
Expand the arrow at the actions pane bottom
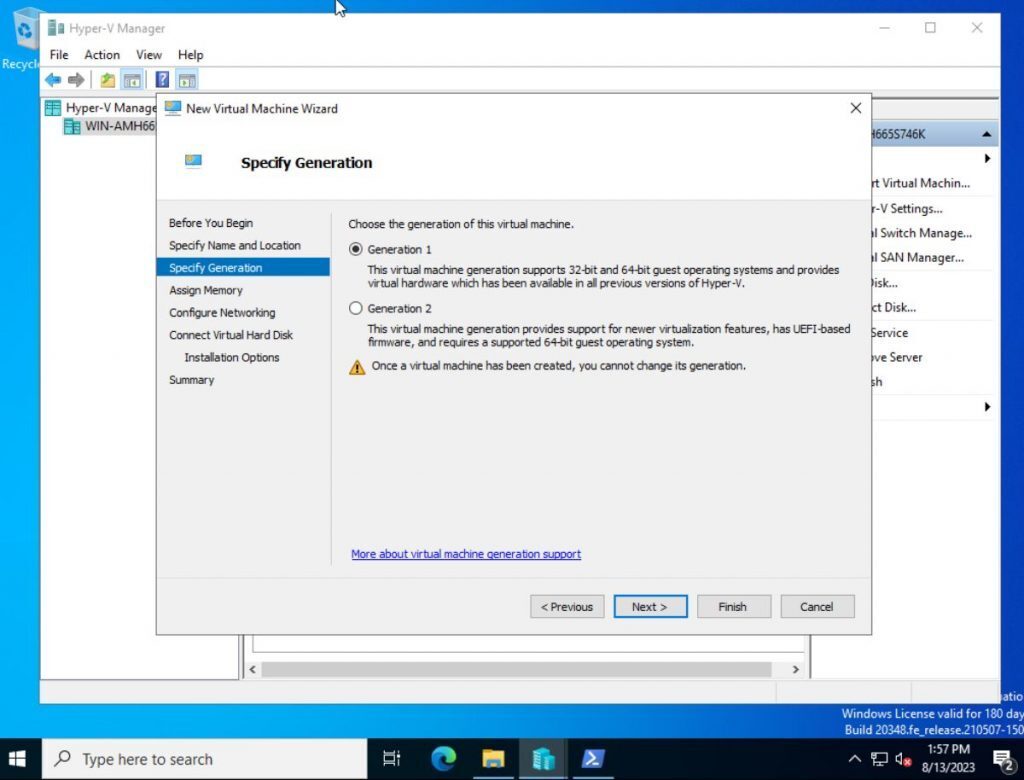987,407
